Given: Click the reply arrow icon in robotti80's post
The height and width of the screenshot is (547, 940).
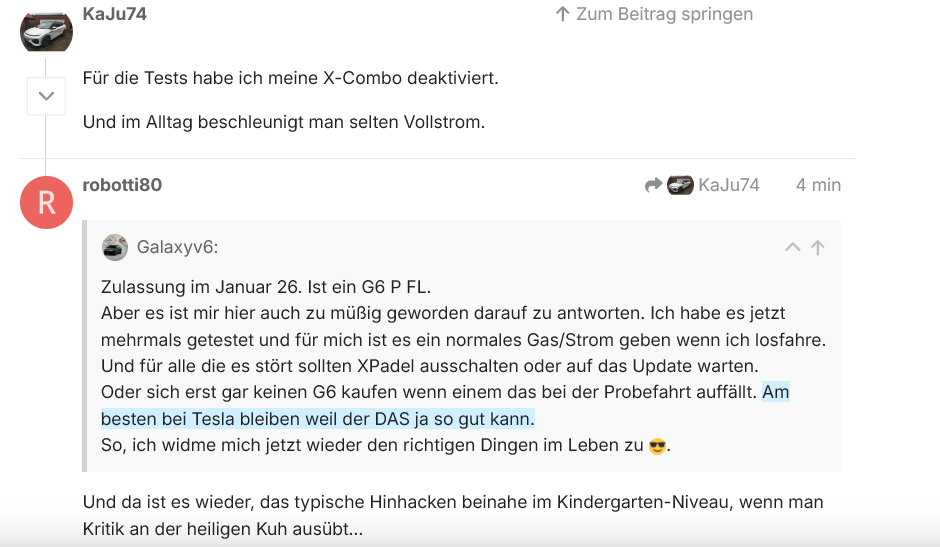Looking at the screenshot, I should [x=654, y=185].
